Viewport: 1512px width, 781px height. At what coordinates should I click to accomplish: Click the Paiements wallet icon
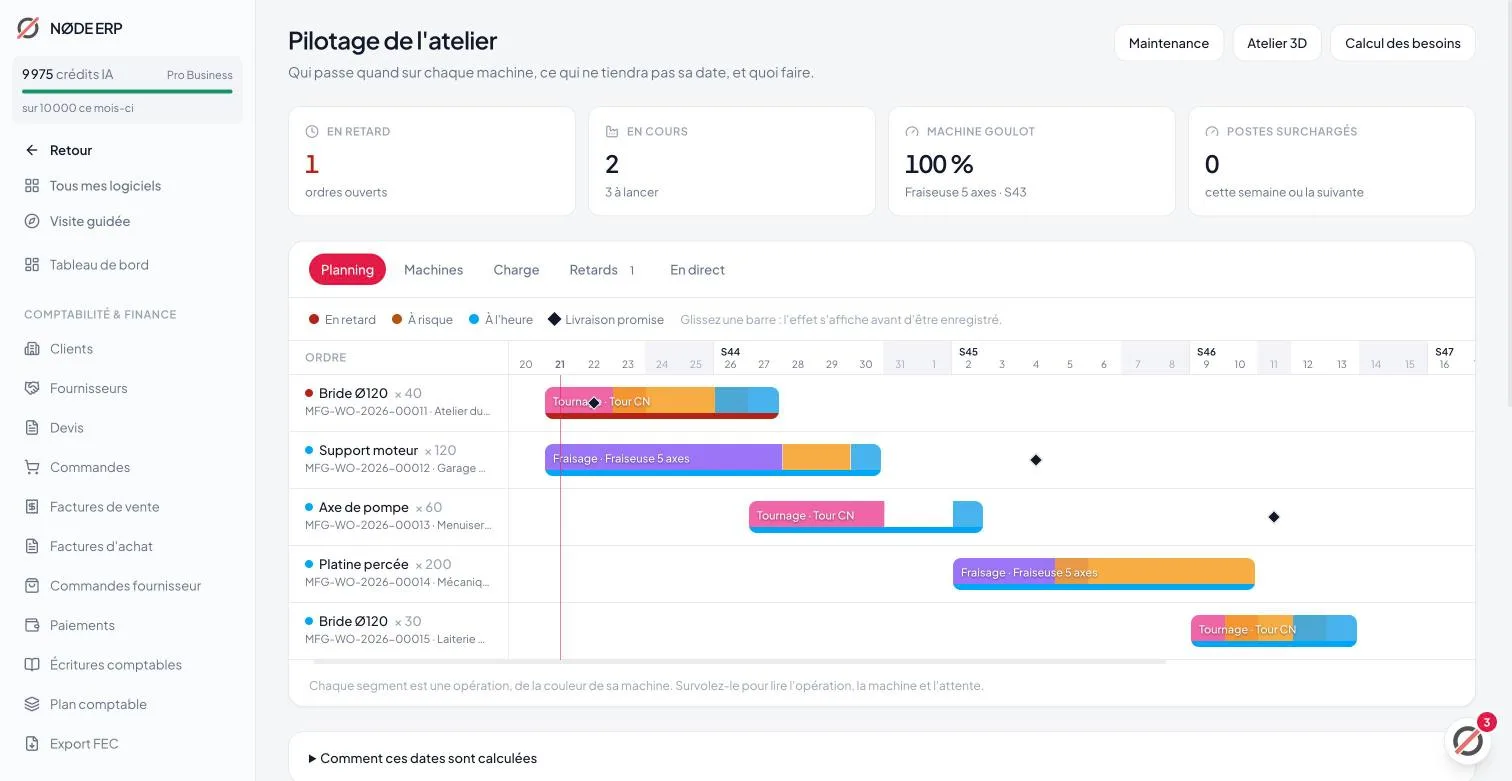[x=32, y=625]
